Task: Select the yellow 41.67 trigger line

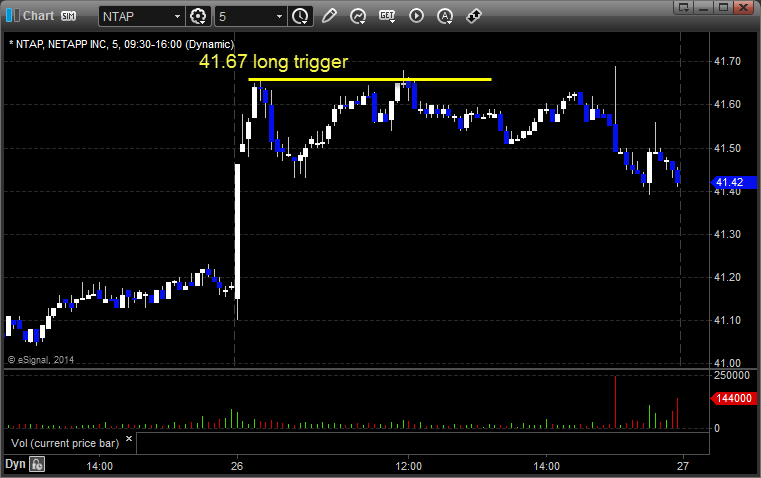Action: coord(369,79)
